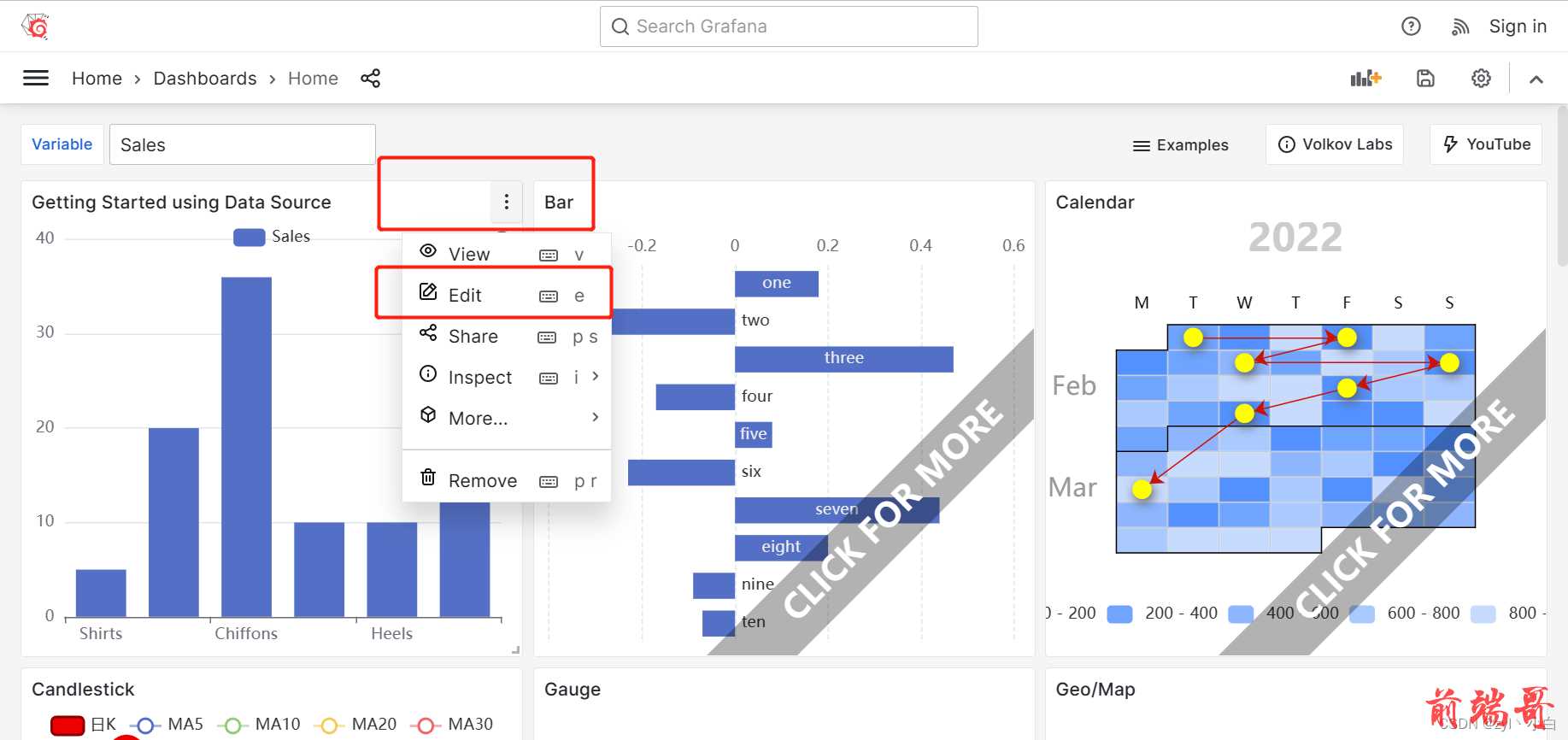
Task: Toggle the 日K legend series
Action: [84, 725]
